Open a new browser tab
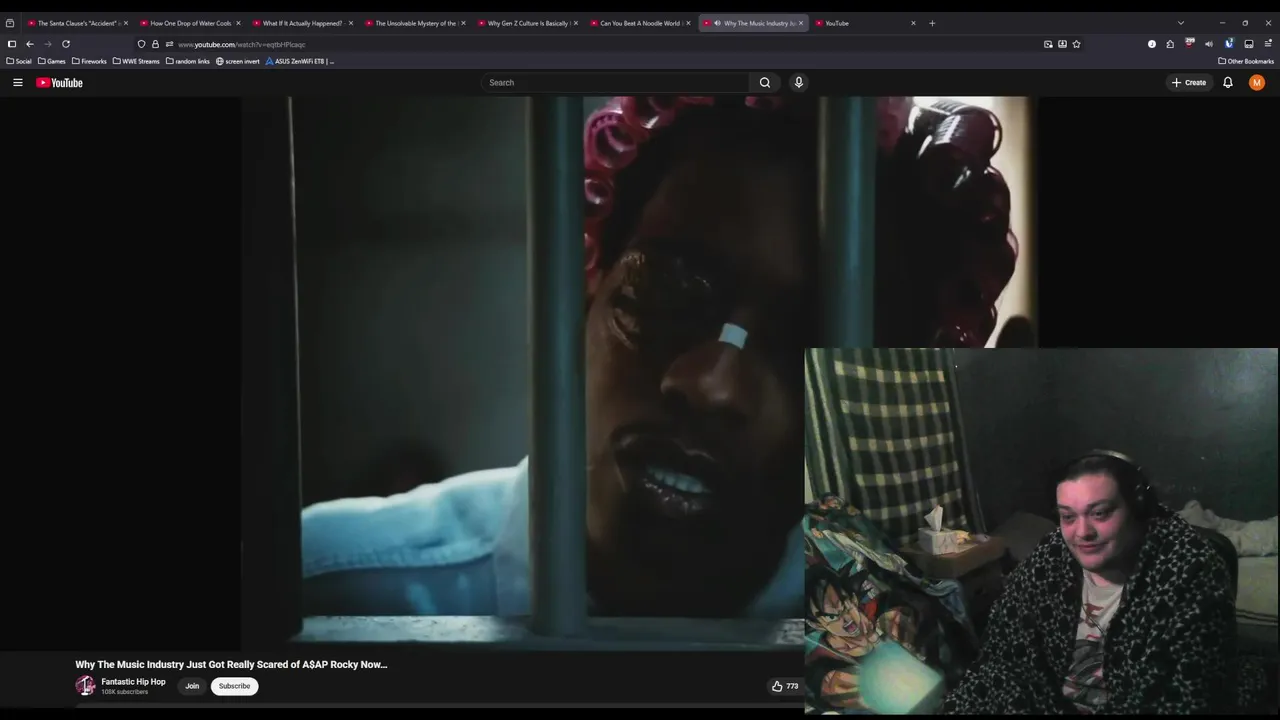 pos(932,23)
